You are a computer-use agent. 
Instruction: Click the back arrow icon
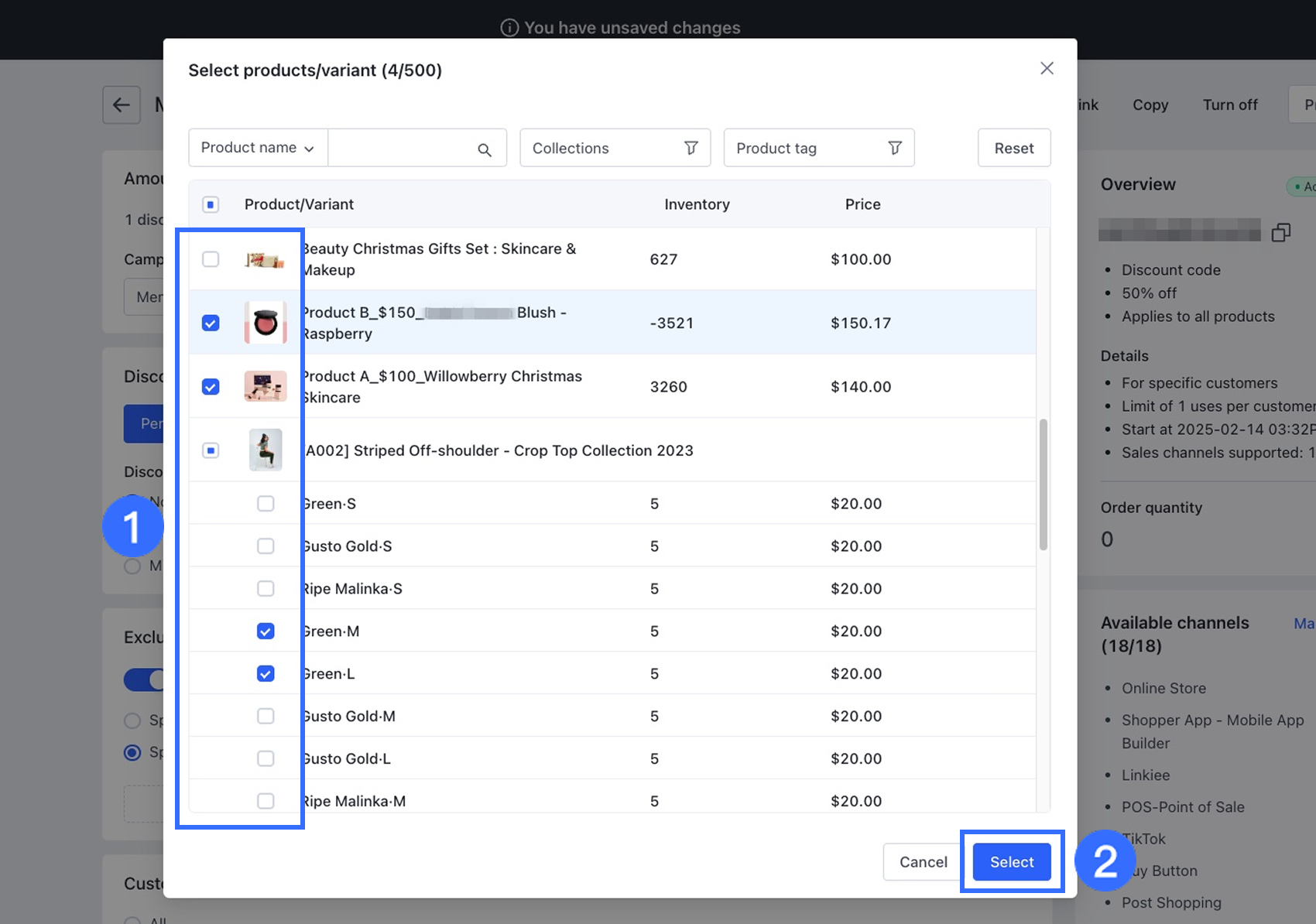coord(122,104)
